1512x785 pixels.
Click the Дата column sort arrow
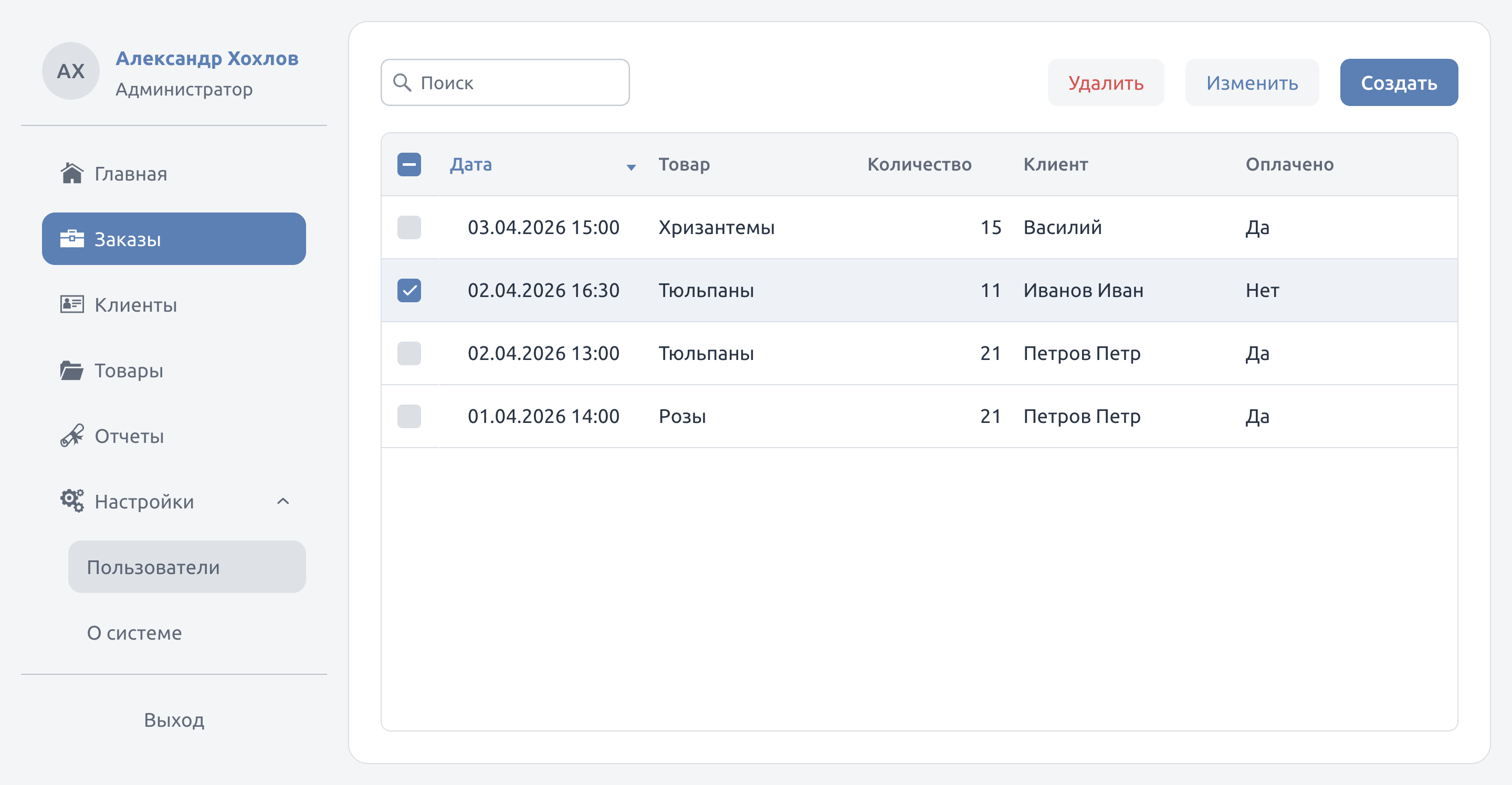tap(631, 167)
